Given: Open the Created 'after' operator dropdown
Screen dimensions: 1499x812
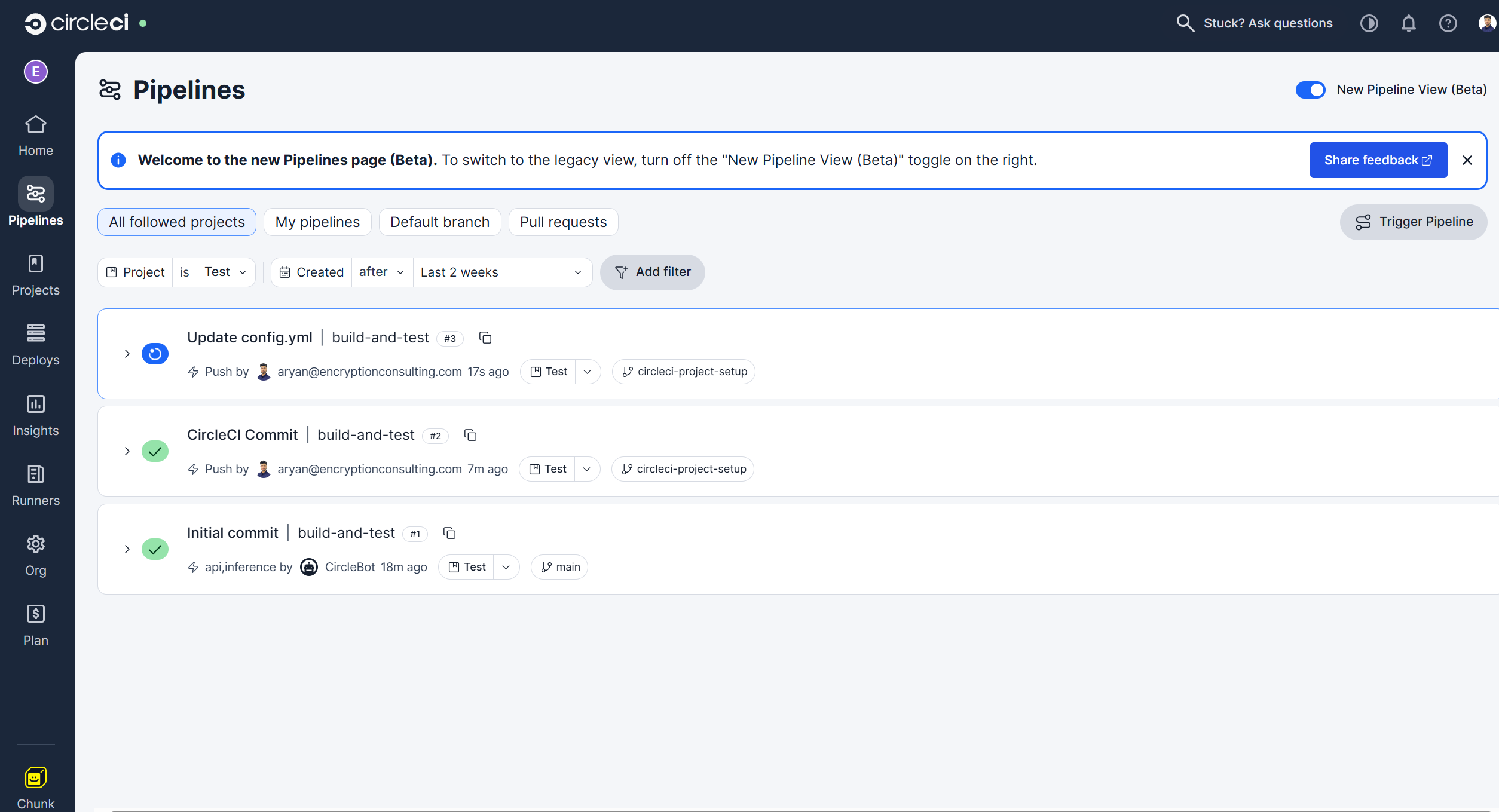Looking at the screenshot, I should 382,272.
